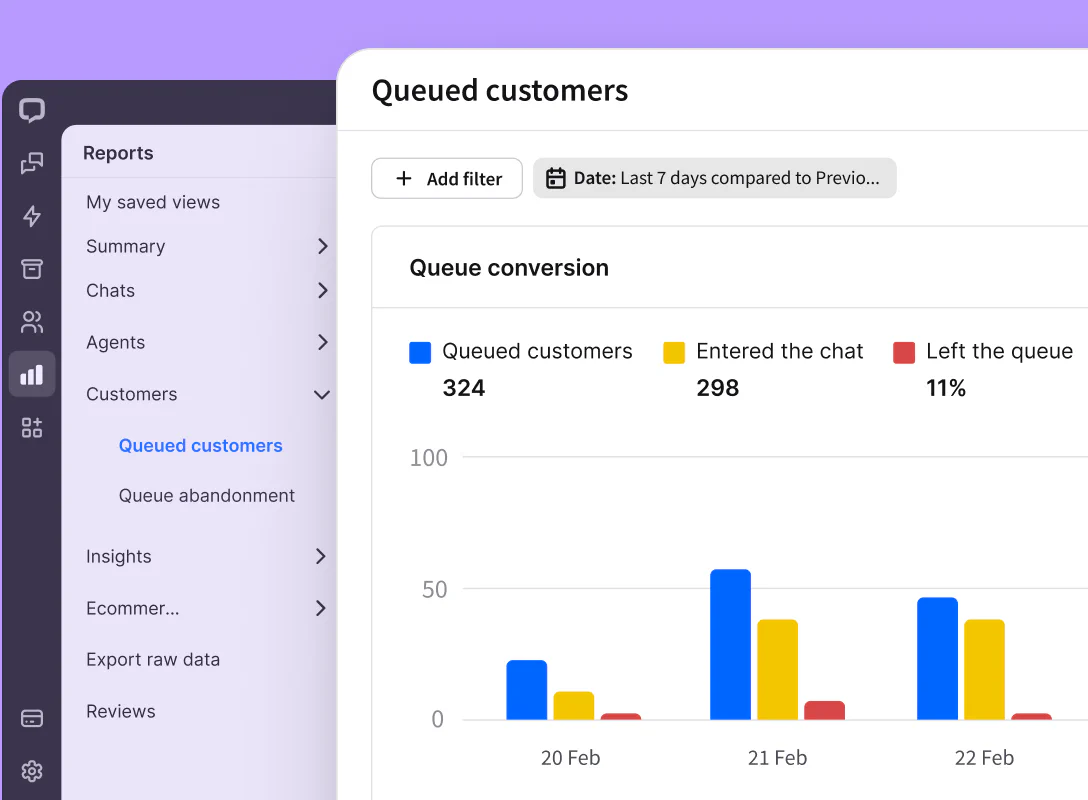This screenshot has width=1088, height=800.
Task: Toggle the Queued customers legend swatch
Action: [419, 352]
